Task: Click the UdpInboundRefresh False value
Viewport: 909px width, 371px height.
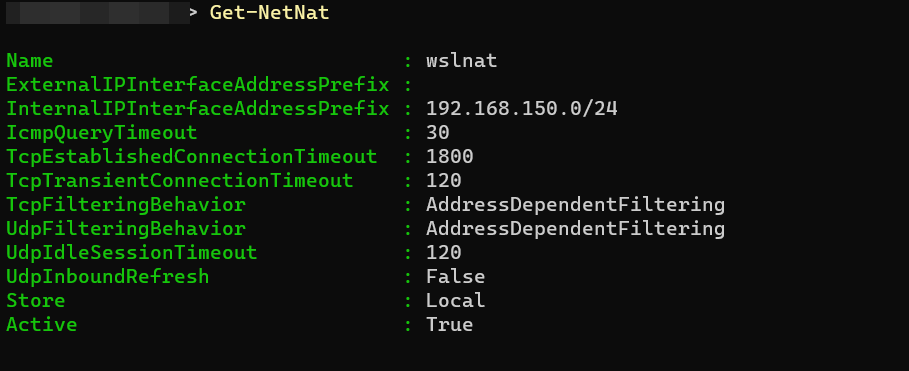Action: [x=456, y=277]
